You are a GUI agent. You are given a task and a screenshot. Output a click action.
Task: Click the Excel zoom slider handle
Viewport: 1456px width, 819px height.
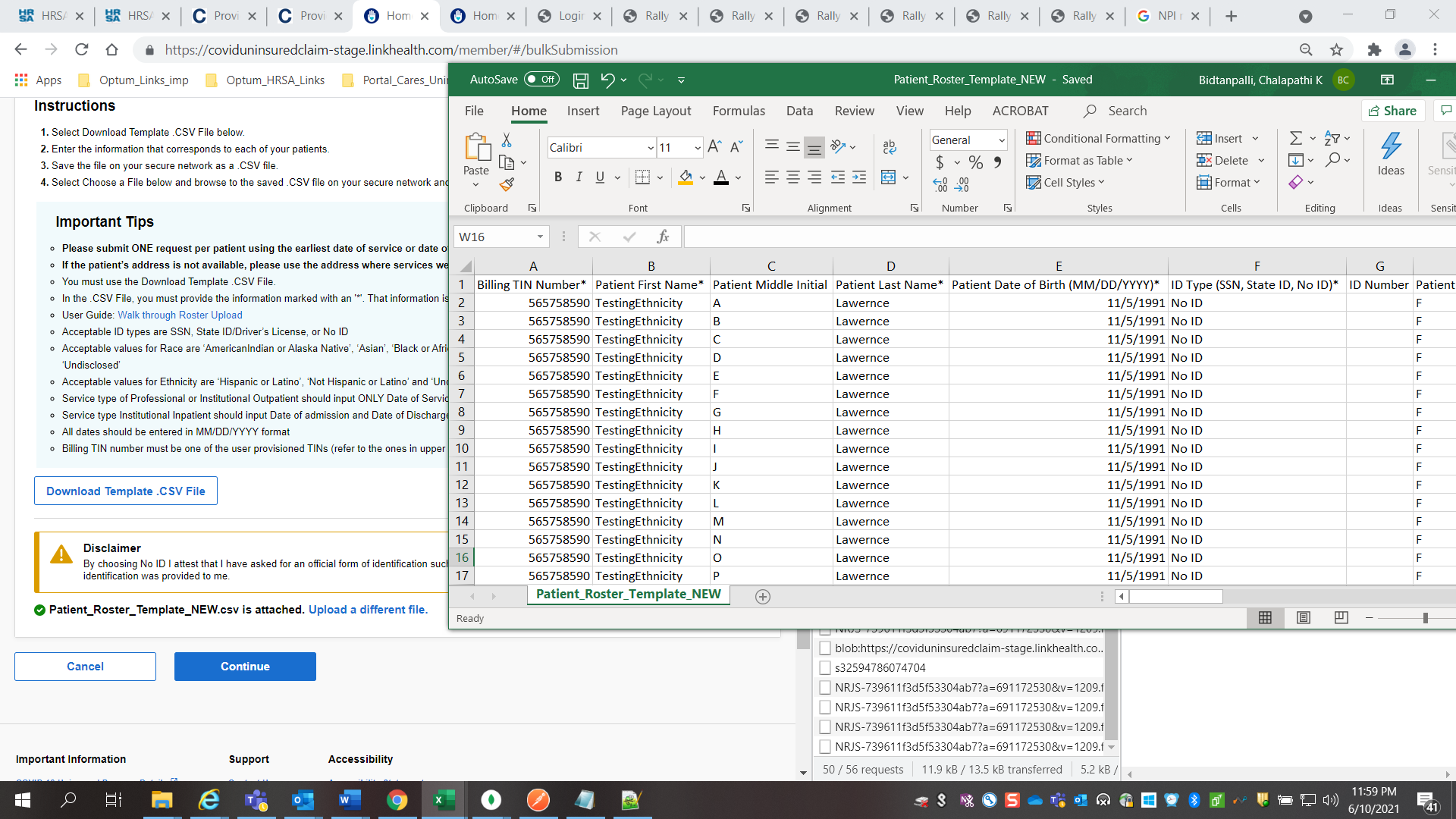(x=1426, y=618)
